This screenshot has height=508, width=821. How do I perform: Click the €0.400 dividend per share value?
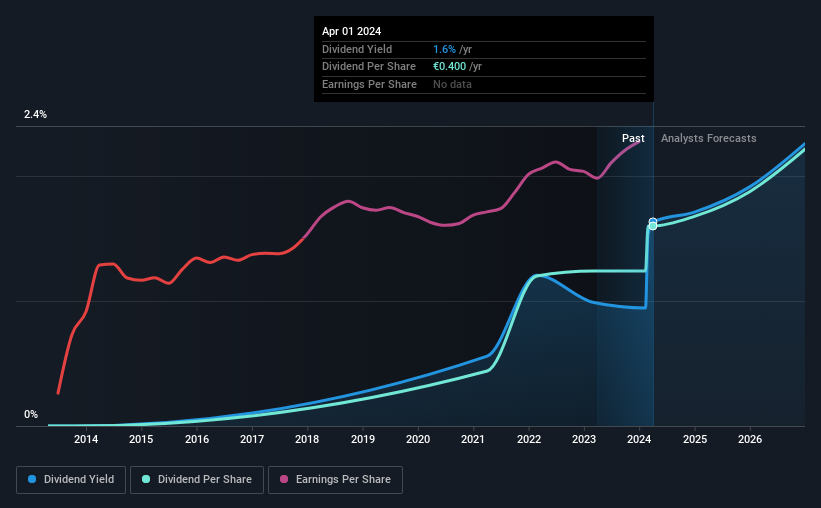click(x=449, y=67)
